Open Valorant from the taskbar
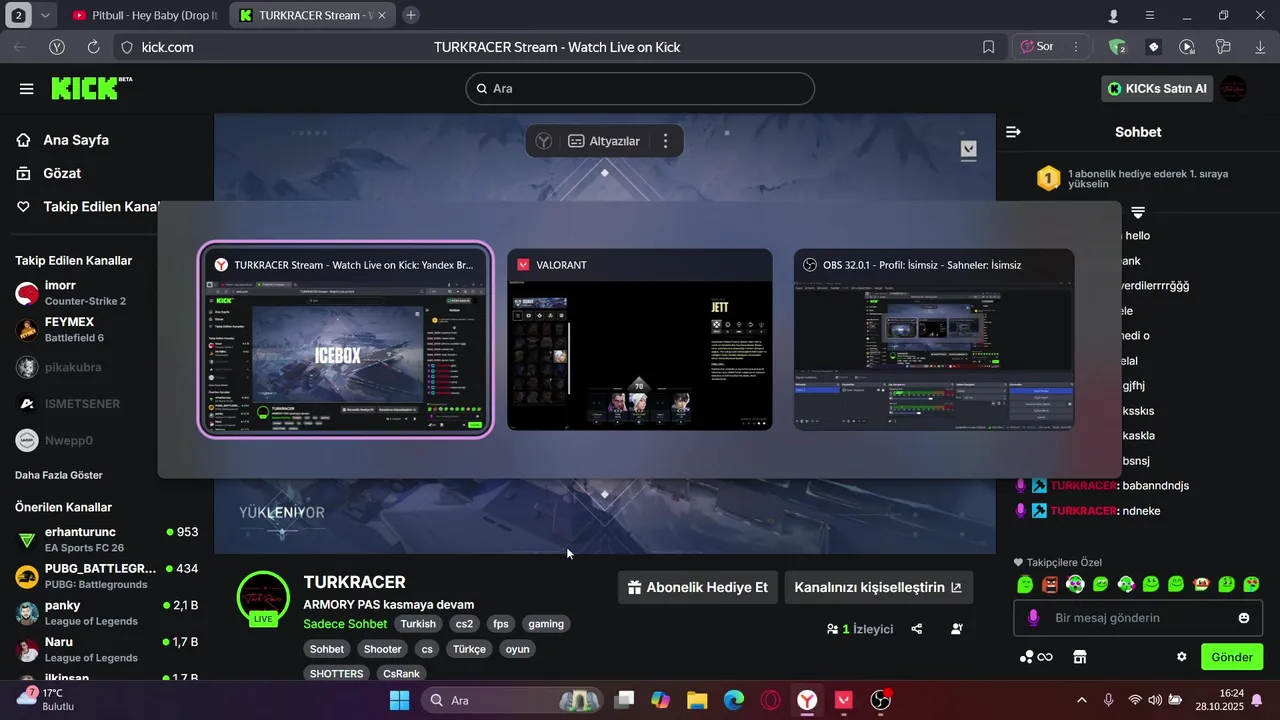 (x=844, y=701)
